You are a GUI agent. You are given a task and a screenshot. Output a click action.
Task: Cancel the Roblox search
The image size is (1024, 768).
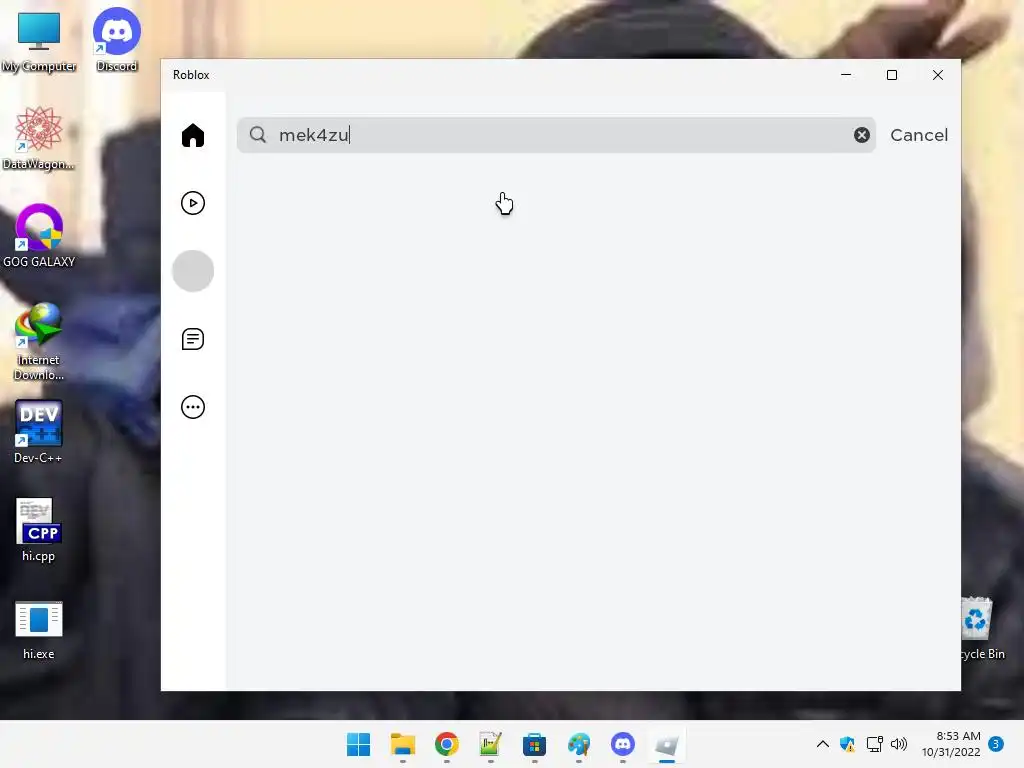919,135
